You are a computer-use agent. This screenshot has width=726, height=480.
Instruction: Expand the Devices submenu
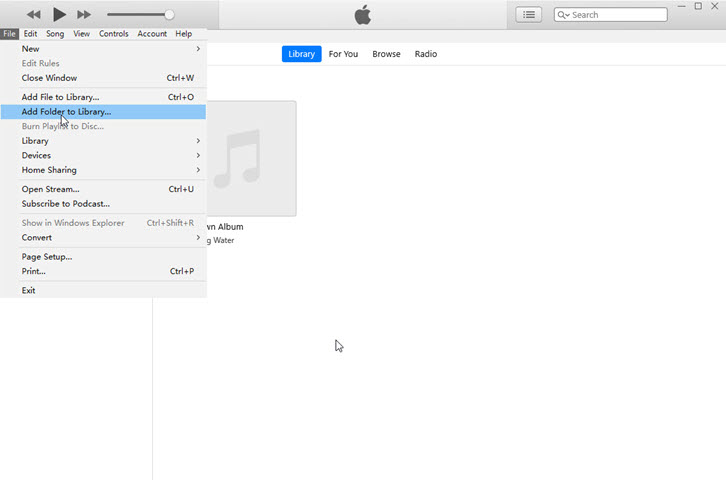click(103, 156)
